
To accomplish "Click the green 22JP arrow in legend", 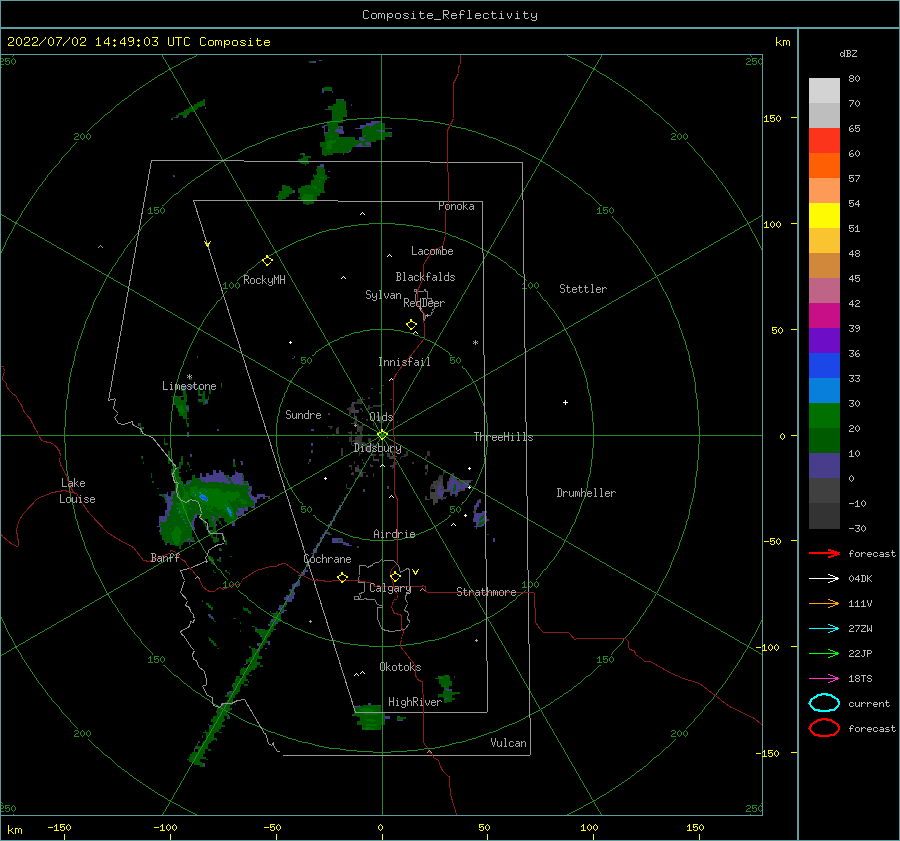I will pos(824,653).
